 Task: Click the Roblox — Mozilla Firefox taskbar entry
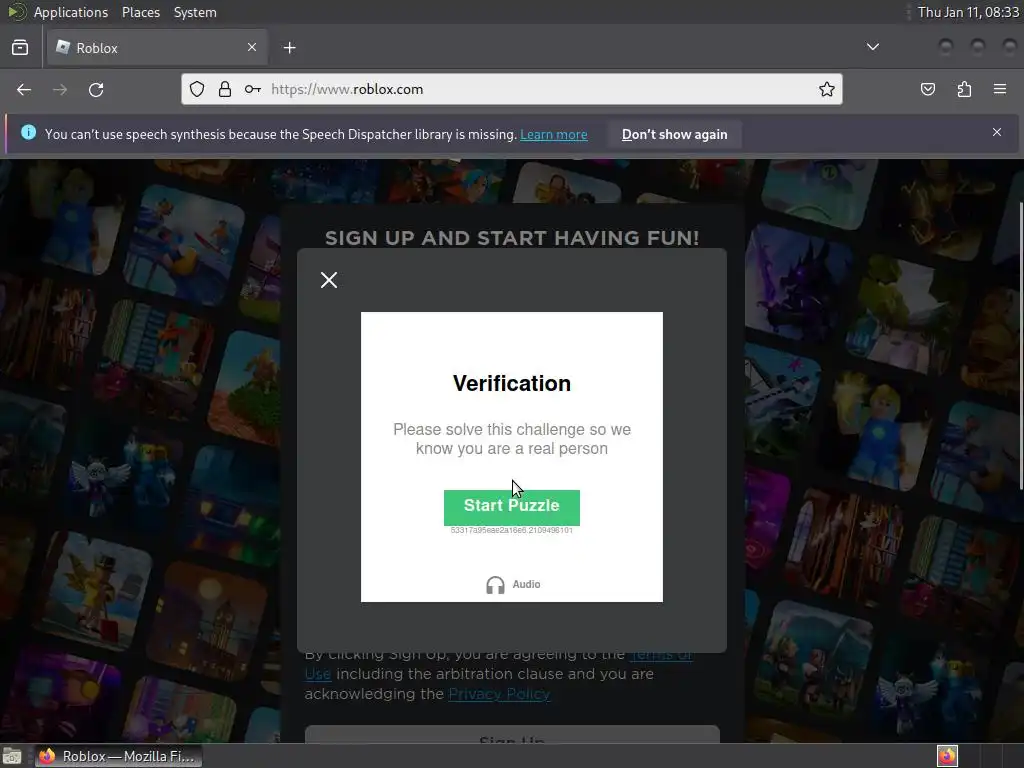pyautogui.click(x=118, y=756)
